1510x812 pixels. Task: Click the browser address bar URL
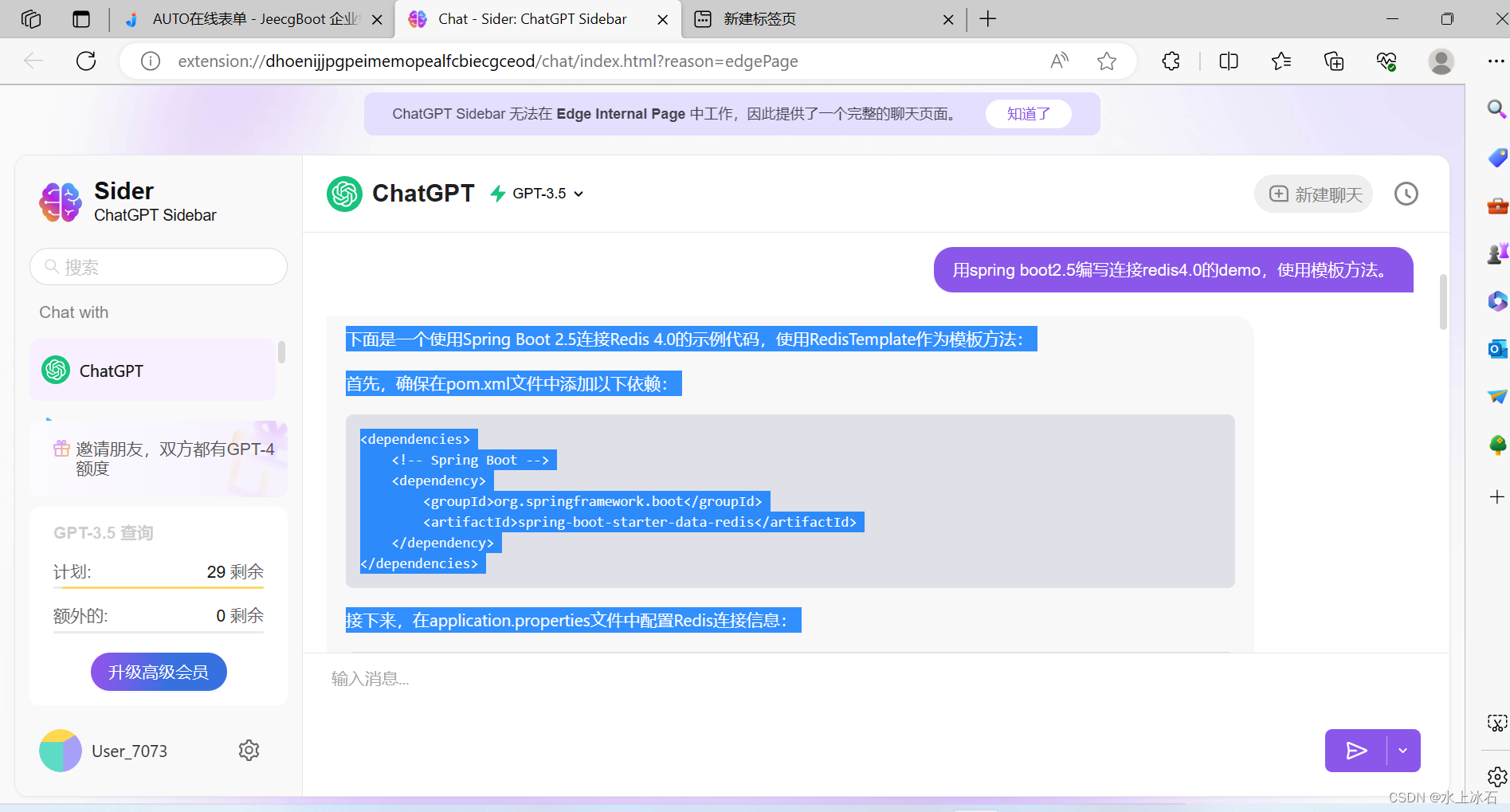(488, 61)
